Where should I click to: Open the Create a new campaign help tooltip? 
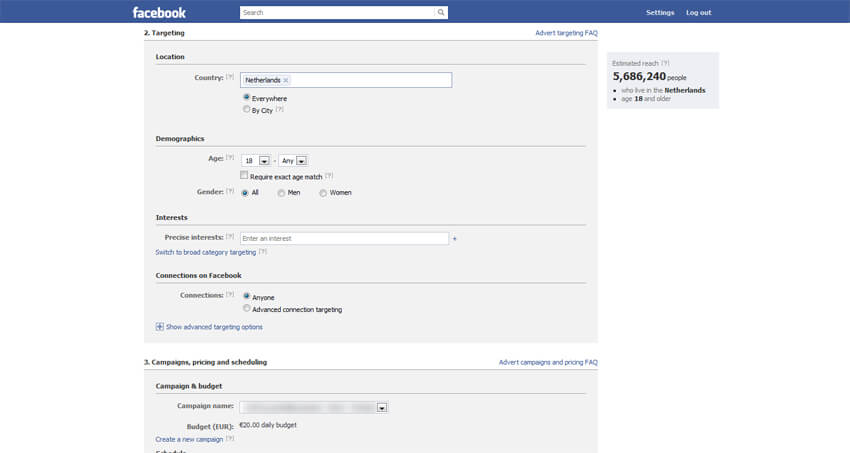230,438
